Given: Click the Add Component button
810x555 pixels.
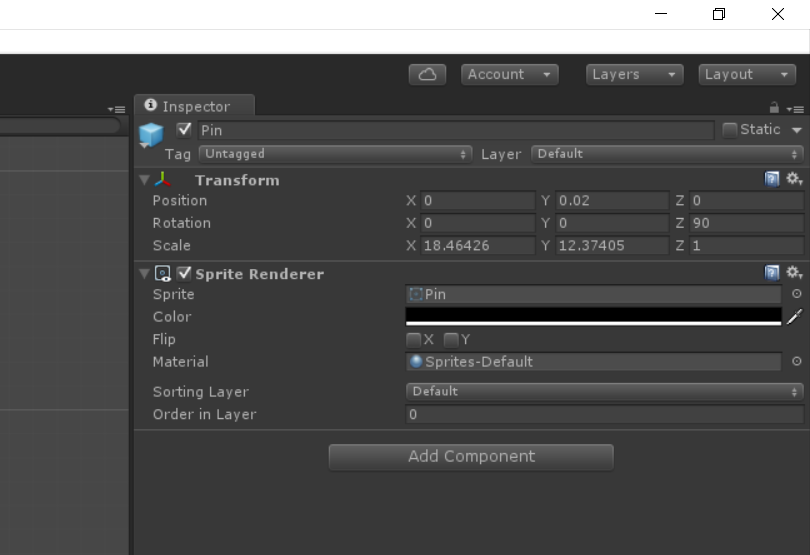Looking at the screenshot, I should [x=471, y=457].
